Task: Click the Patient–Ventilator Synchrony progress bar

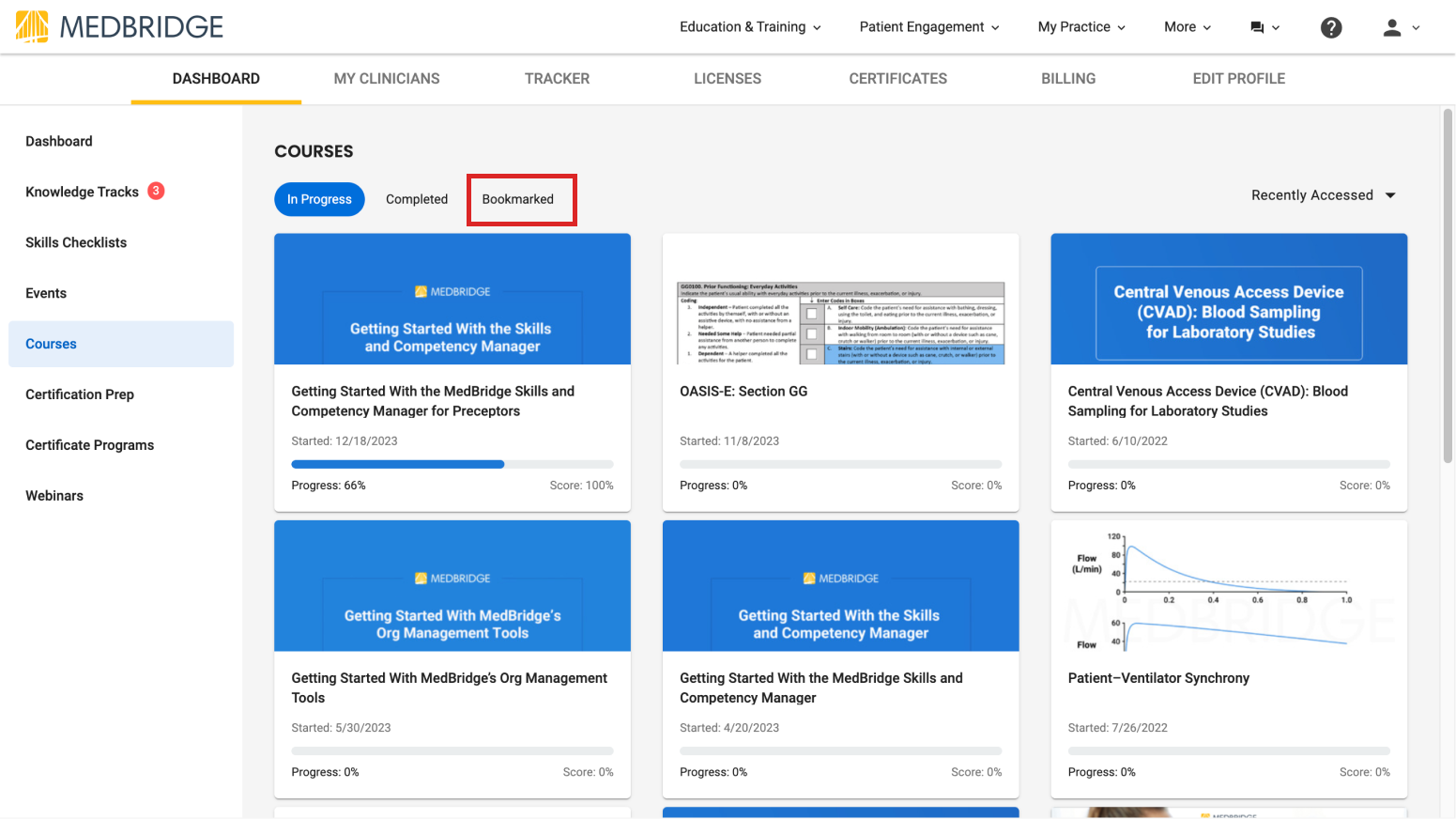Action: [x=1229, y=751]
